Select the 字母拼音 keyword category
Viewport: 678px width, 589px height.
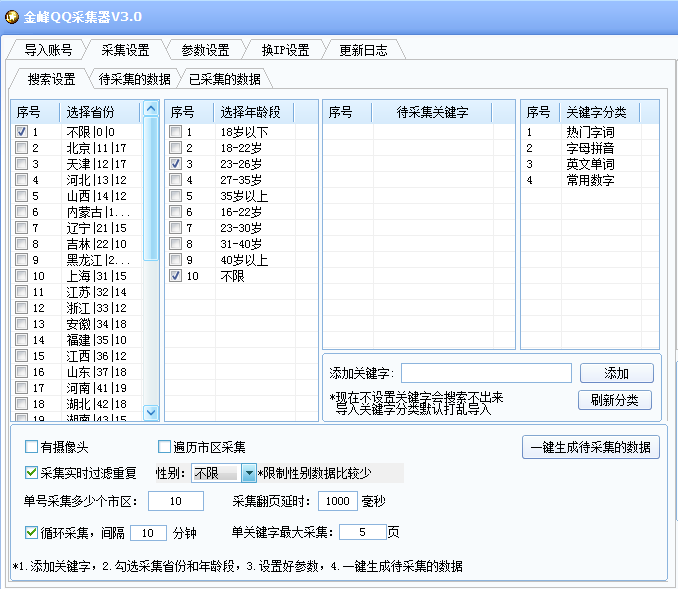coord(590,148)
